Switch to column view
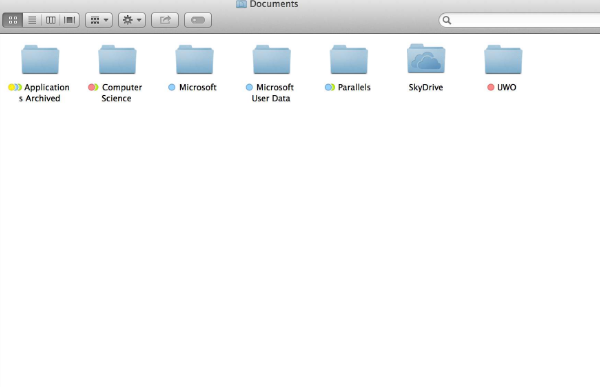The height and width of the screenshot is (387, 600). 51,20
